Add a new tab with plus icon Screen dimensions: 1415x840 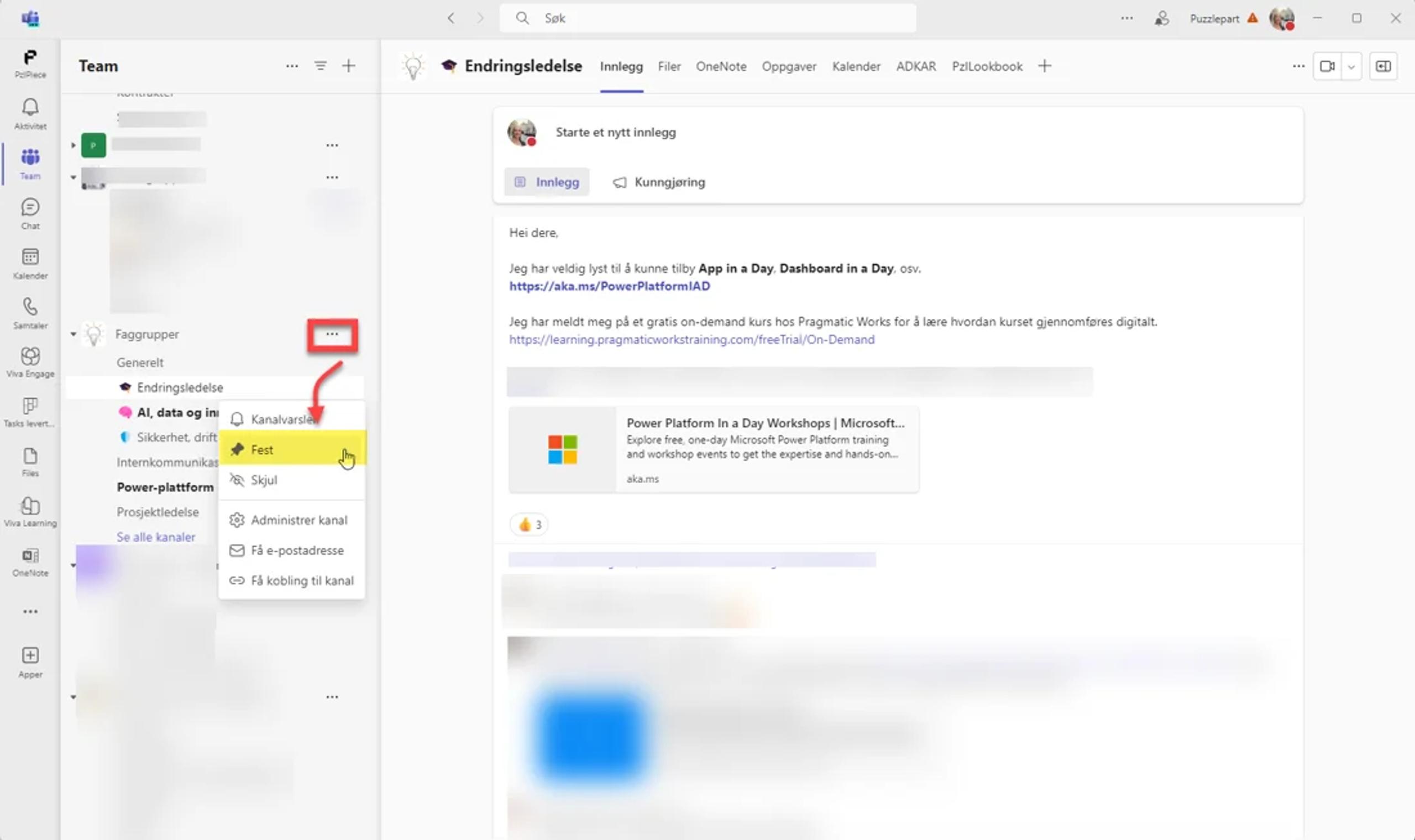click(x=1045, y=66)
